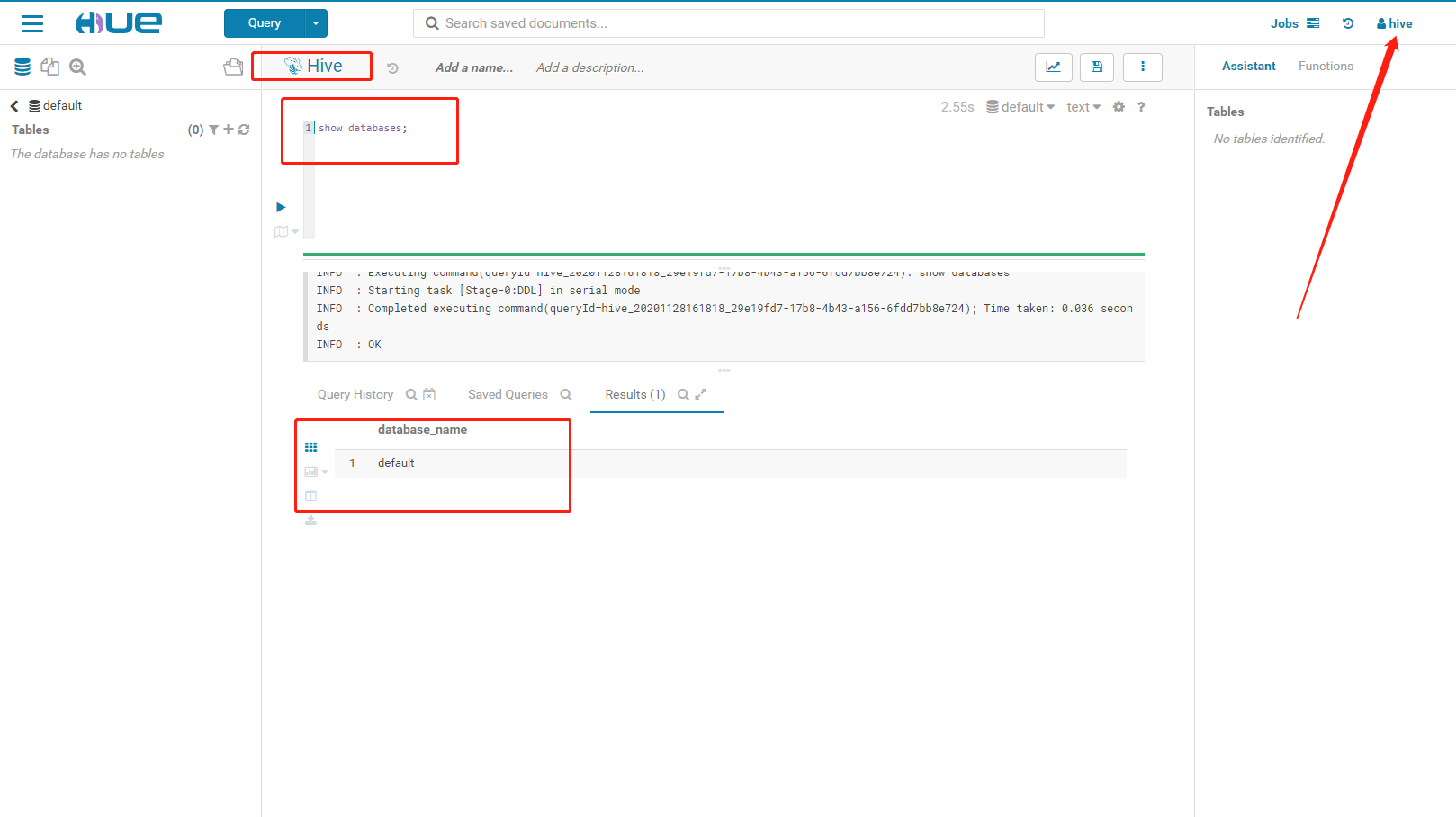Viewport: 1456px width, 817px height.
Task: Select the Results (1) tab
Action: 635,394
